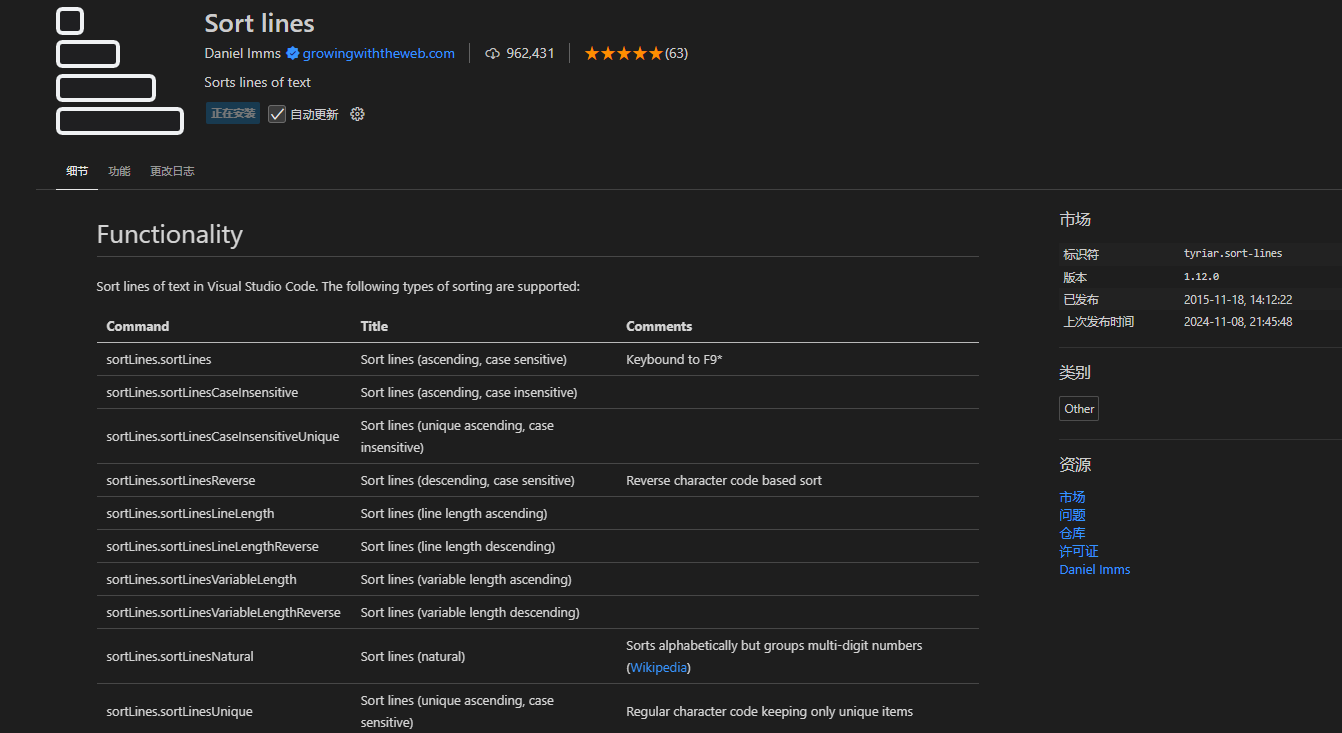Open the extension settings gear icon
This screenshot has height=733, width=1342.
[357, 114]
